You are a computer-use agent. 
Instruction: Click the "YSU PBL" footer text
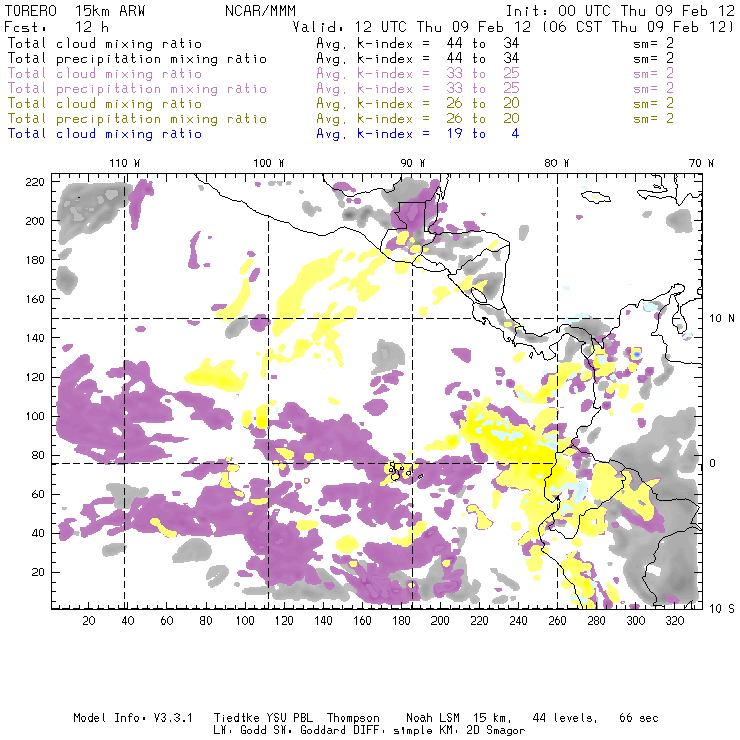pyautogui.click(x=289, y=718)
